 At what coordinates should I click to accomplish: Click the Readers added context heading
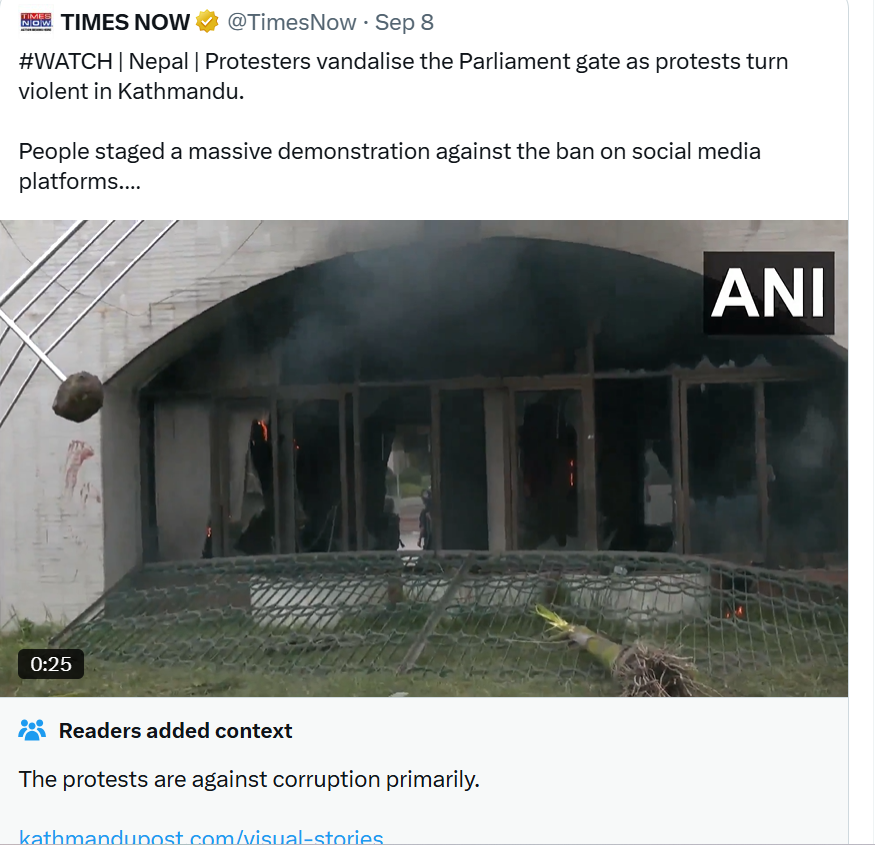pyautogui.click(x=175, y=731)
